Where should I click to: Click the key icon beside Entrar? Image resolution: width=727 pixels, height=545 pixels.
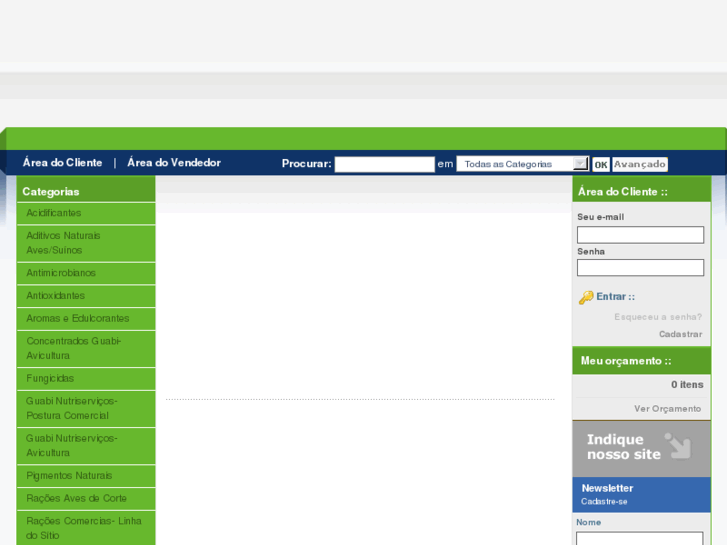tap(586, 297)
